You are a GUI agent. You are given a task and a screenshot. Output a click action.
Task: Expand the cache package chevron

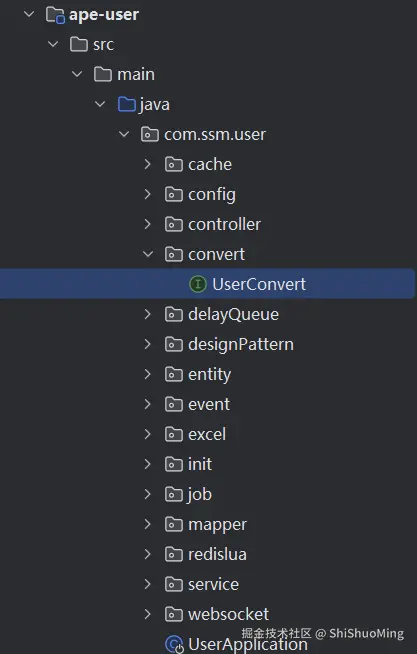[148, 164]
